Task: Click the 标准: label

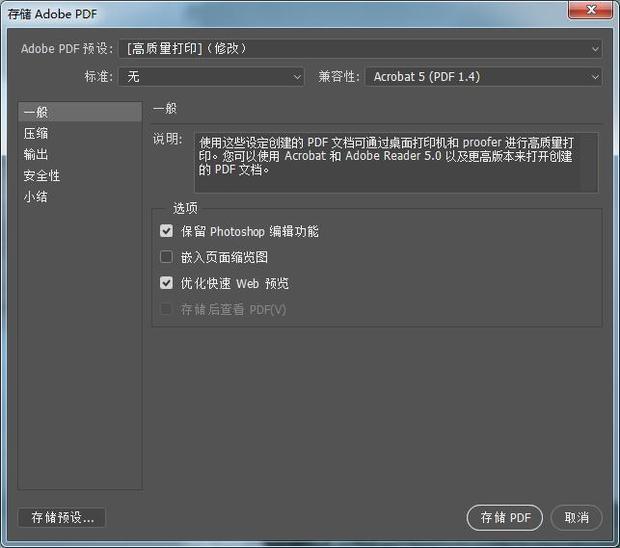Action: (98, 76)
